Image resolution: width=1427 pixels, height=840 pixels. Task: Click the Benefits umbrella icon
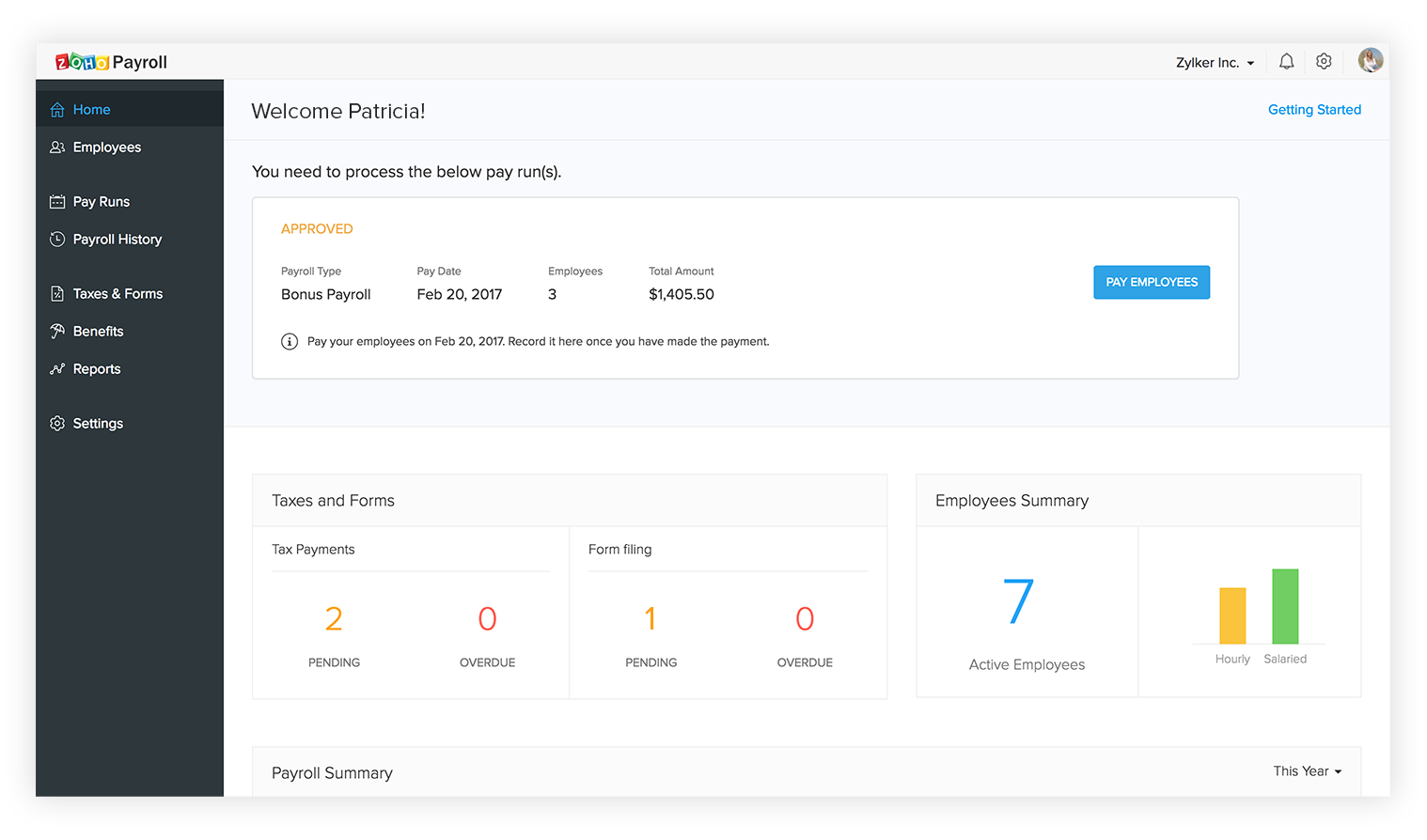tap(57, 332)
